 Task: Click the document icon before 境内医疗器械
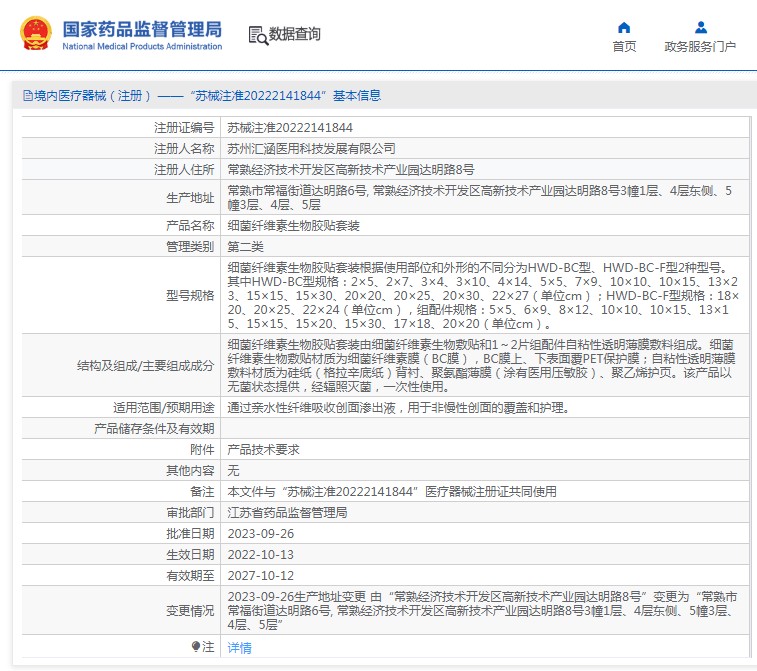[x=28, y=96]
